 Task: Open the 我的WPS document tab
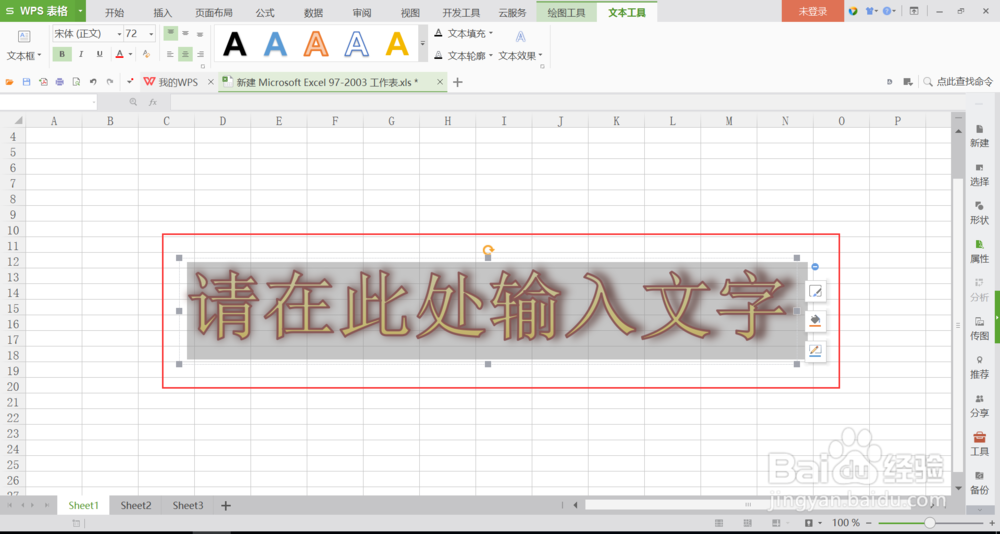(178, 82)
